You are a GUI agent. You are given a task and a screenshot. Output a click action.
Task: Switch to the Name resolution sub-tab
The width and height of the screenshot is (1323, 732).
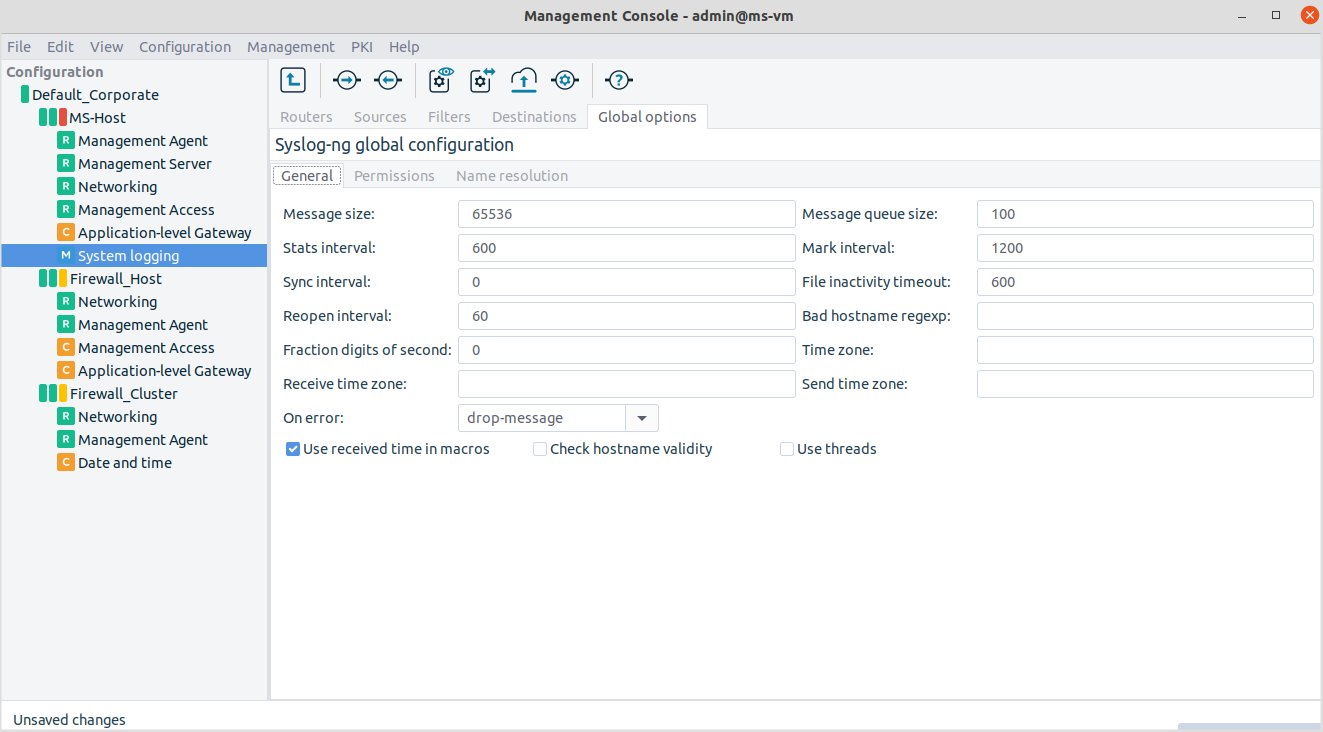512,175
